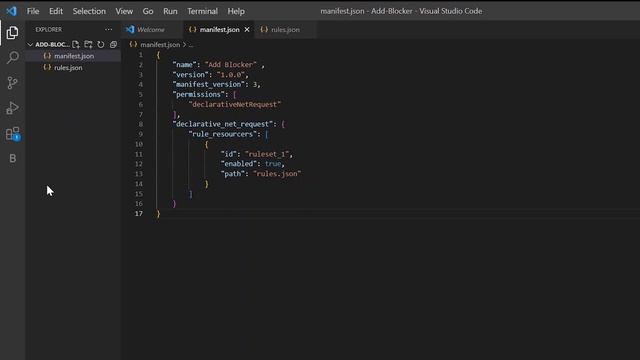This screenshot has height=360, width=640.
Task: Switch to the Welcome tab
Action: click(x=152, y=29)
